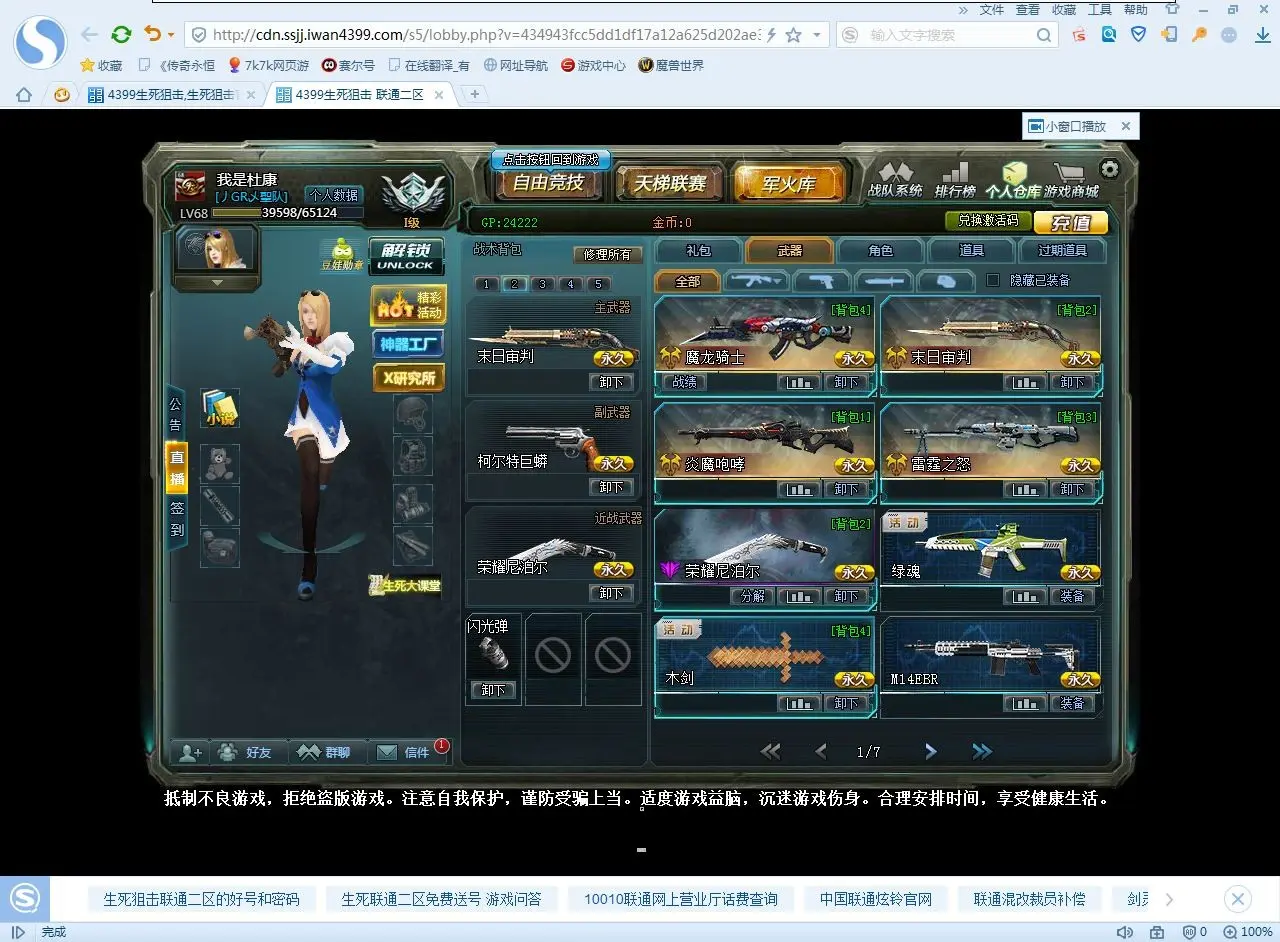The width and height of the screenshot is (1280, 942).
Task: Toggle 隐藏已装备 checkbox
Action: [x=993, y=280]
